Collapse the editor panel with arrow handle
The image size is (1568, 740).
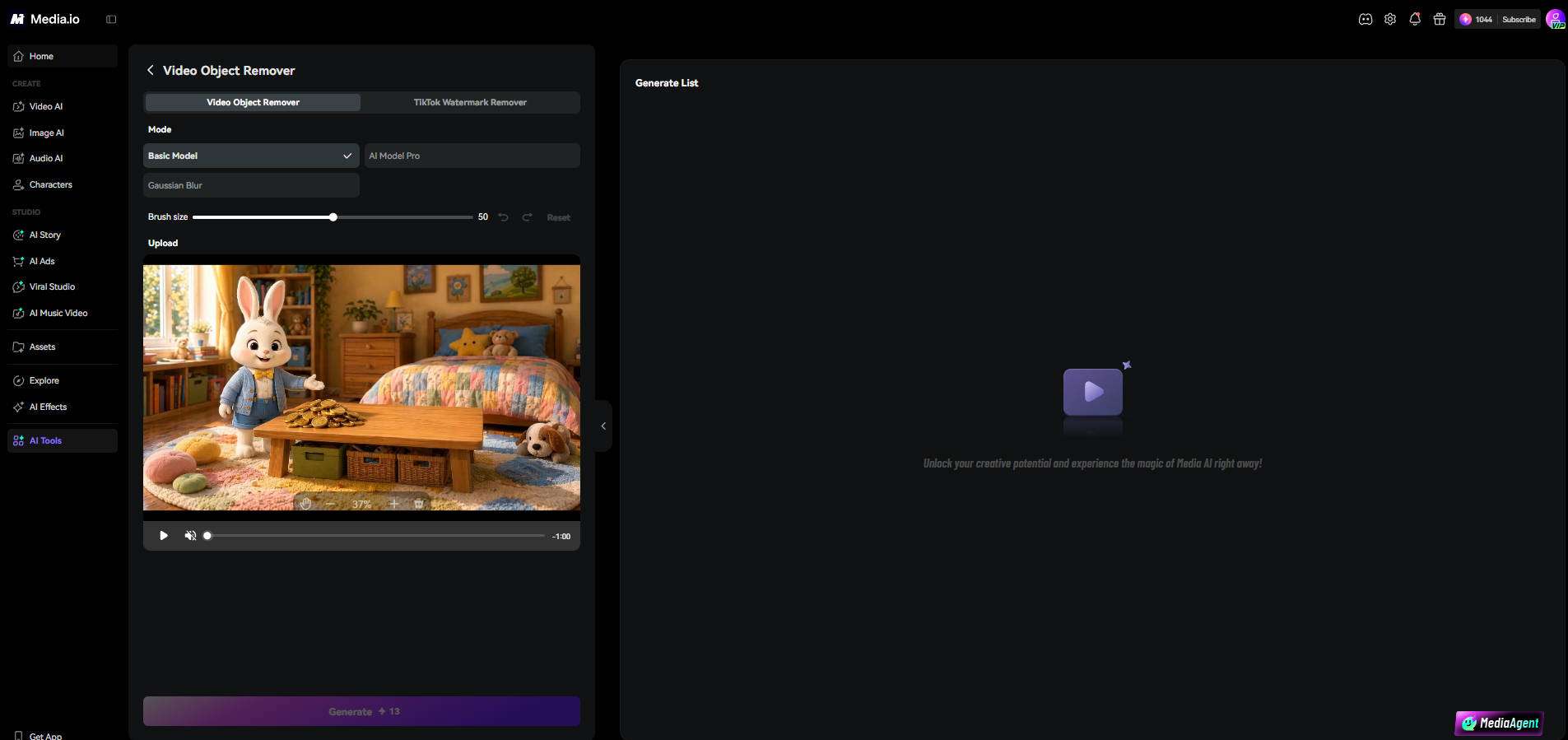[603, 426]
